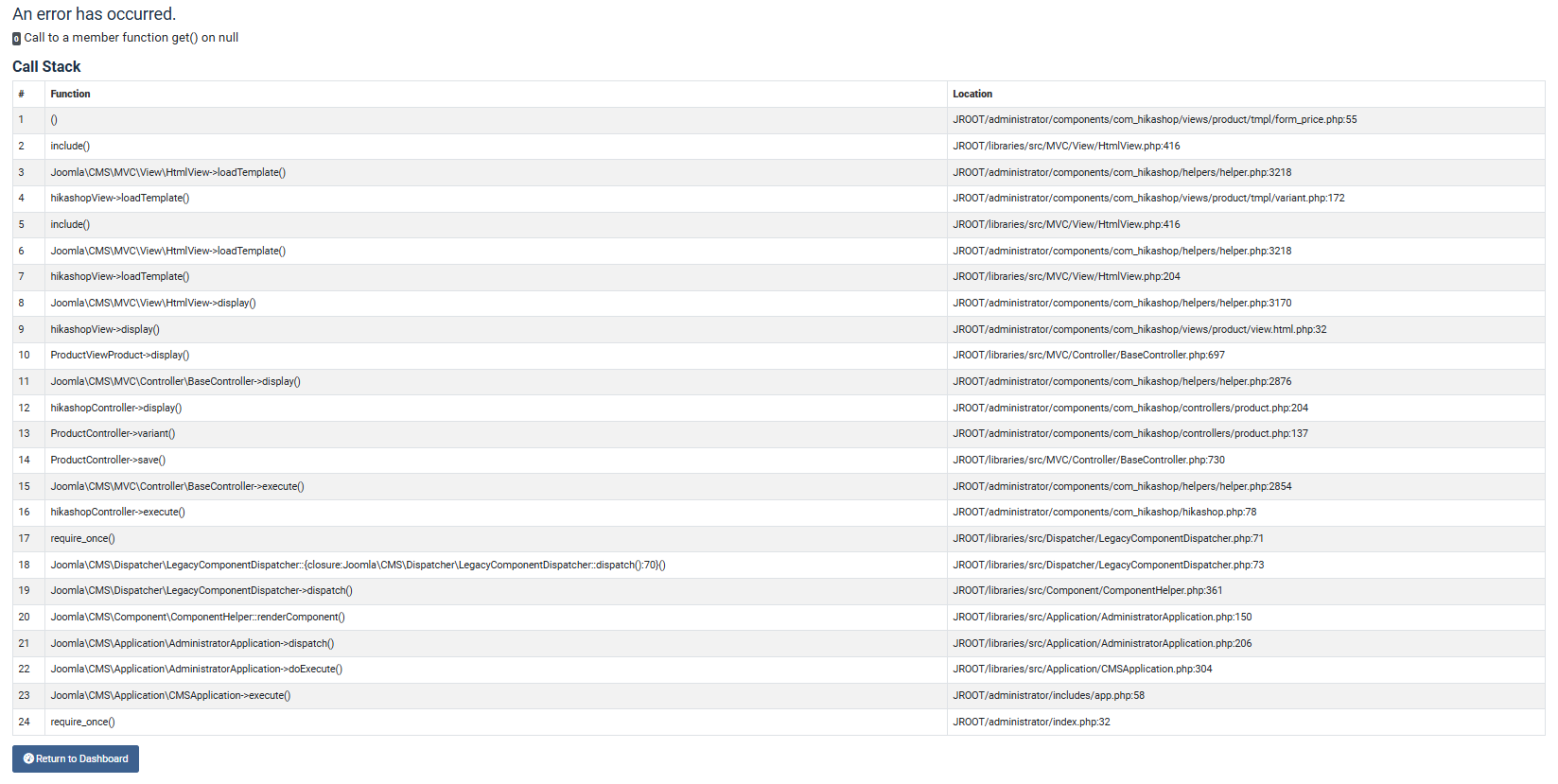
Task: Select the ComponentHelper::renderComponent() function cell
Action: tap(198, 617)
